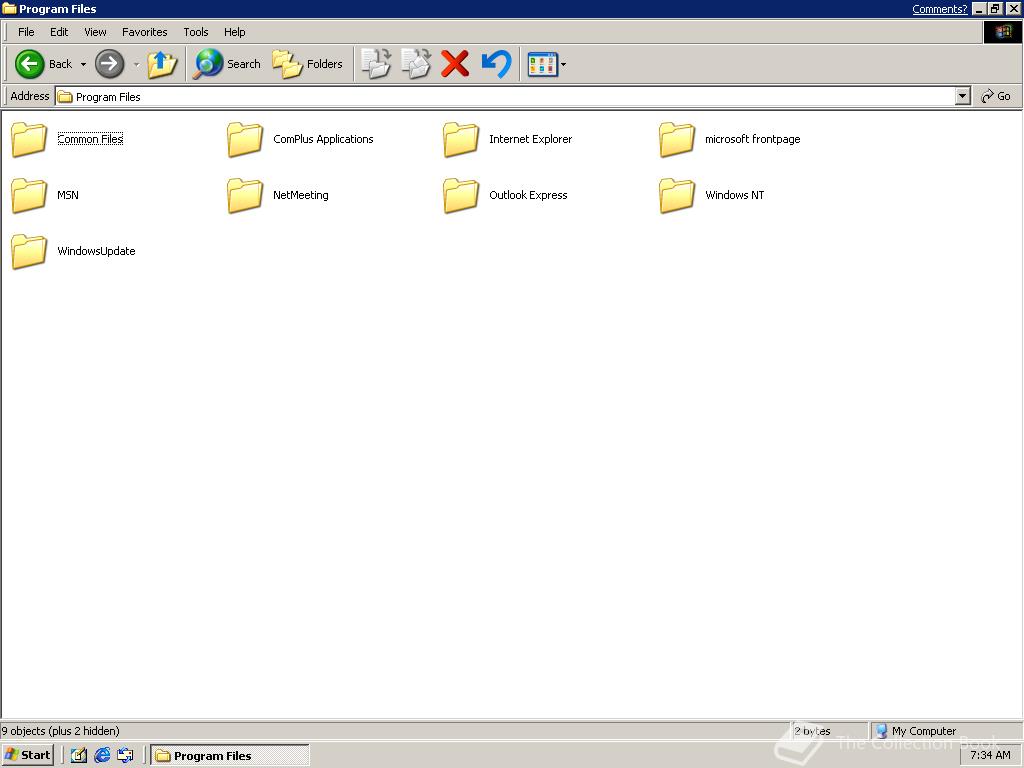Click the Forward arrow icon
The width and height of the screenshot is (1024, 768).
(x=109, y=64)
